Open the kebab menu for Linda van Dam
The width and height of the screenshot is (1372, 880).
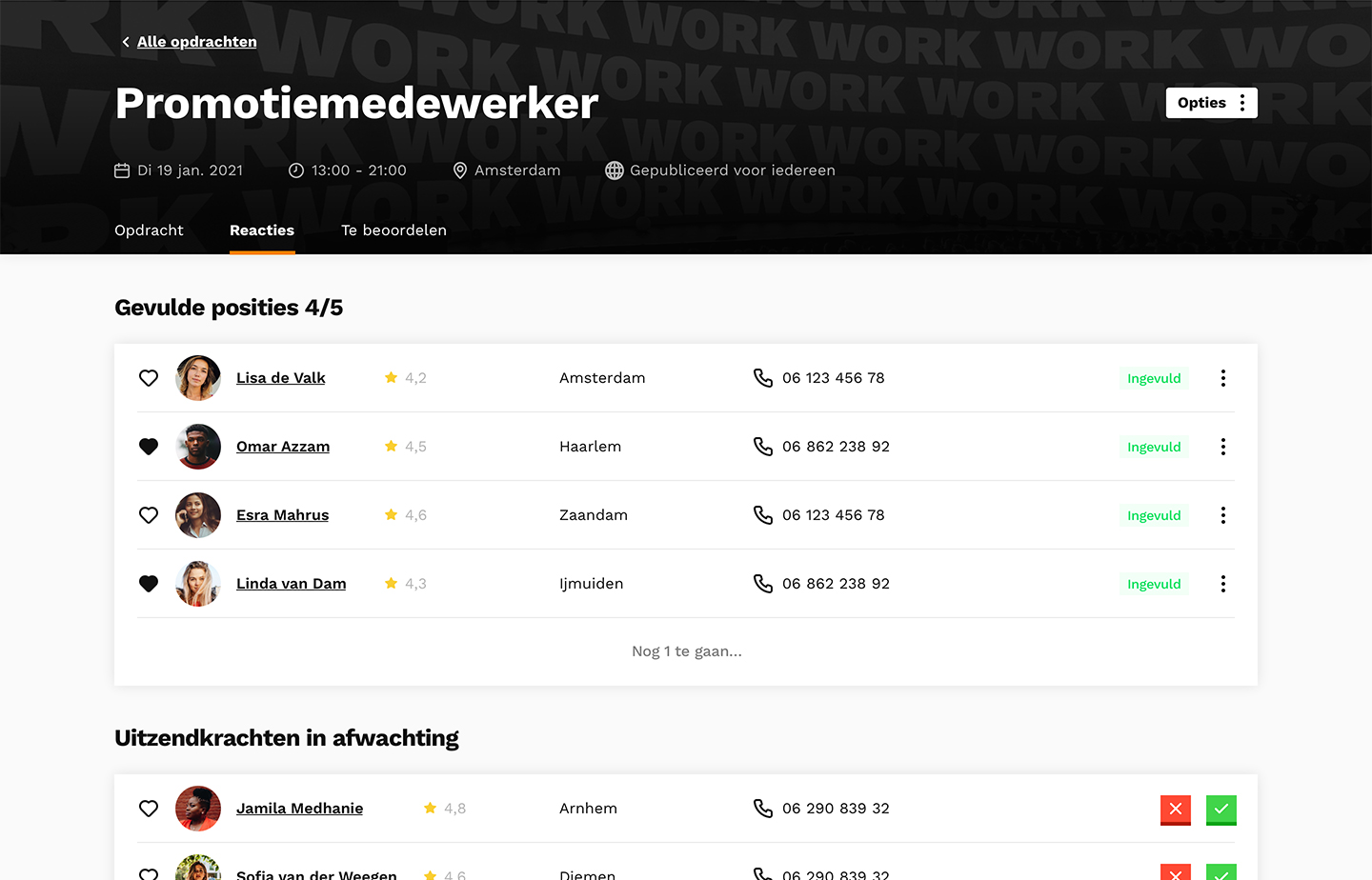coord(1223,584)
